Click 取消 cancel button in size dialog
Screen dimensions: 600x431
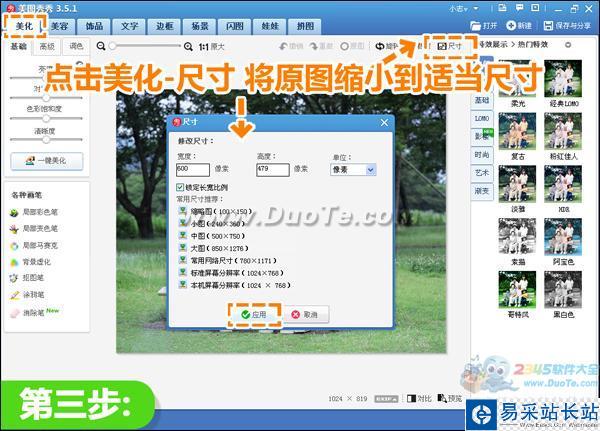click(x=305, y=315)
